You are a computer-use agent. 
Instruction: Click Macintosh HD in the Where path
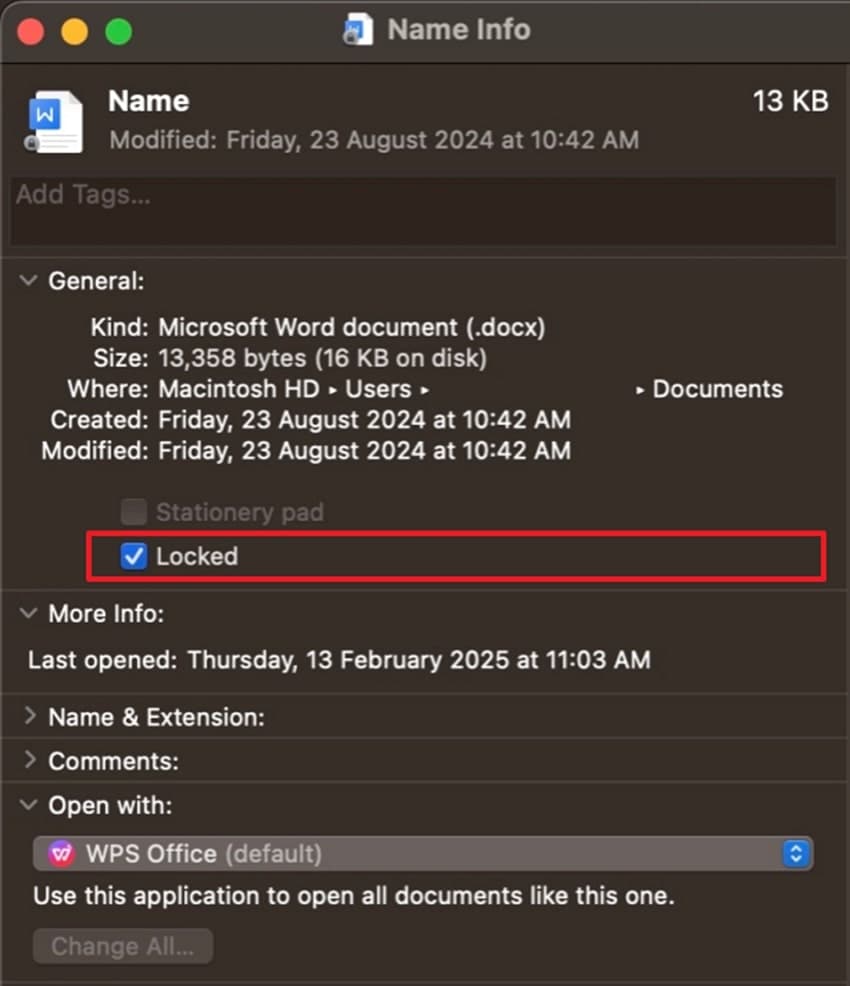239,389
